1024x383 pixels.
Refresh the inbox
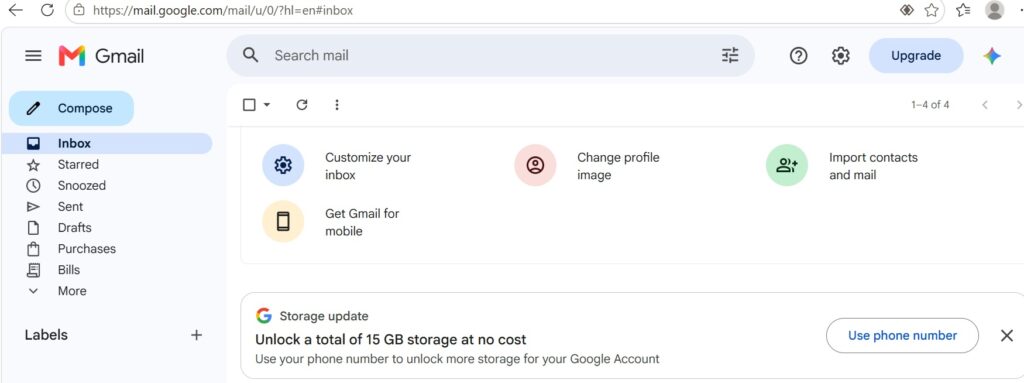point(302,105)
